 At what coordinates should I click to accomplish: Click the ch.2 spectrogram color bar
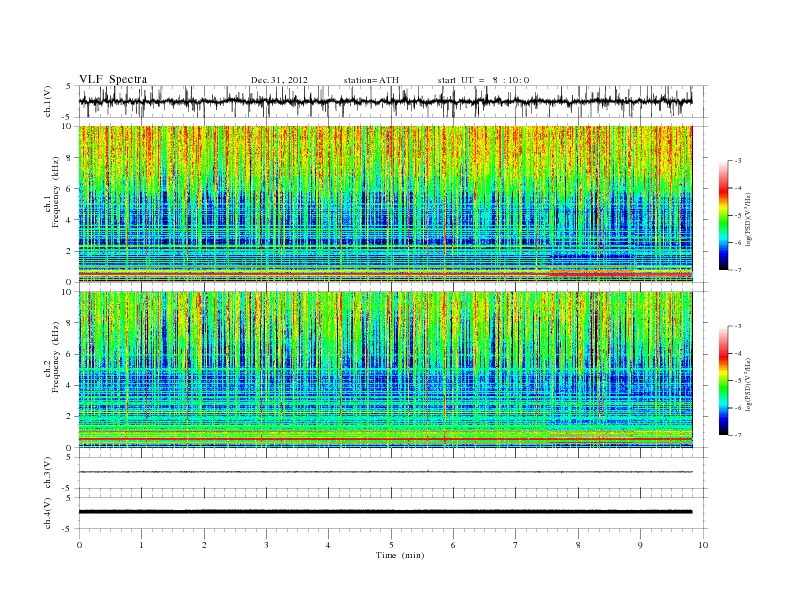pyautogui.click(x=723, y=381)
